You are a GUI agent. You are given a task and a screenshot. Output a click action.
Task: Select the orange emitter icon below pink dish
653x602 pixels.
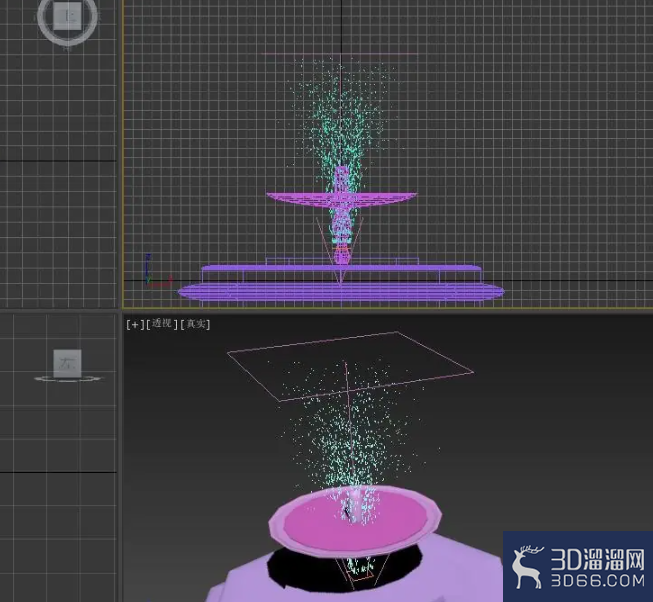(x=361, y=576)
